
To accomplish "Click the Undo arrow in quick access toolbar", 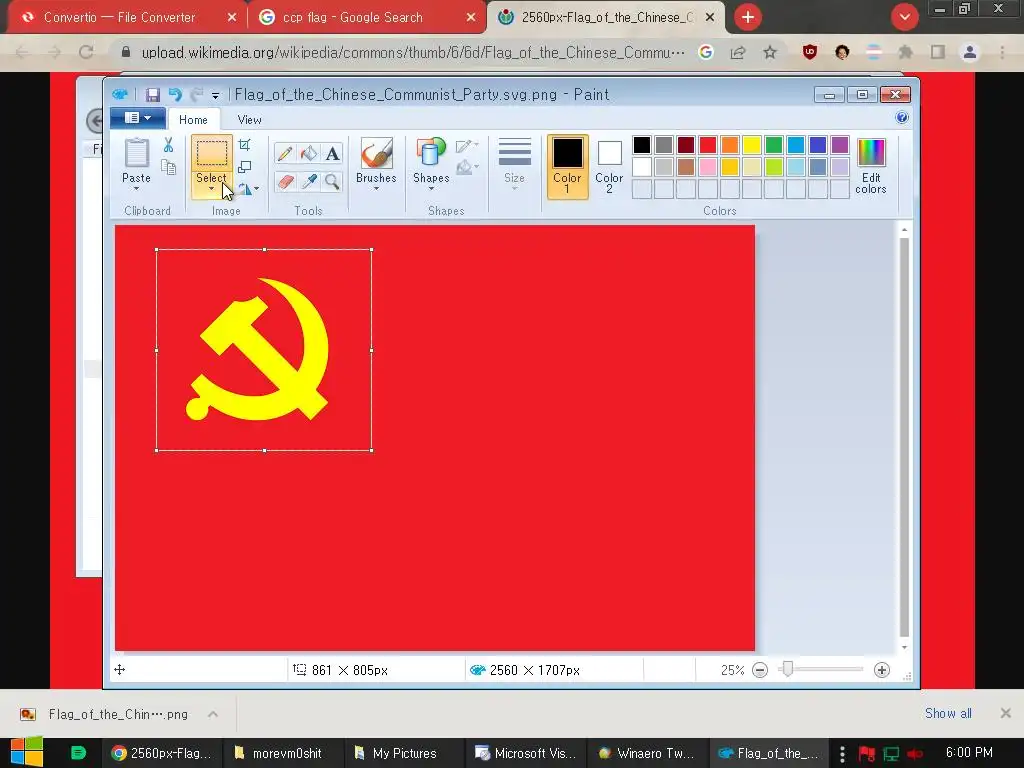I will point(175,95).
